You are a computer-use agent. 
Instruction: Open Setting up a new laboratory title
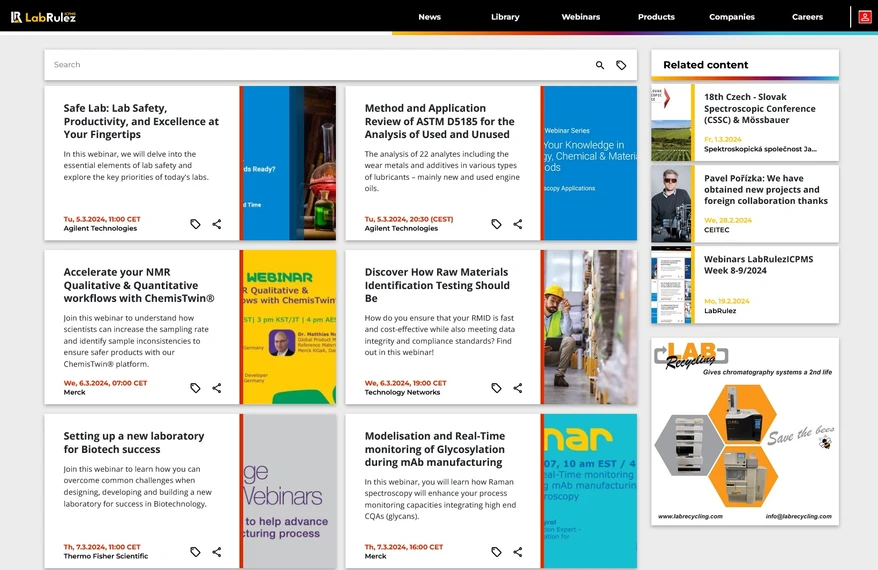click(x=134, y=442)
